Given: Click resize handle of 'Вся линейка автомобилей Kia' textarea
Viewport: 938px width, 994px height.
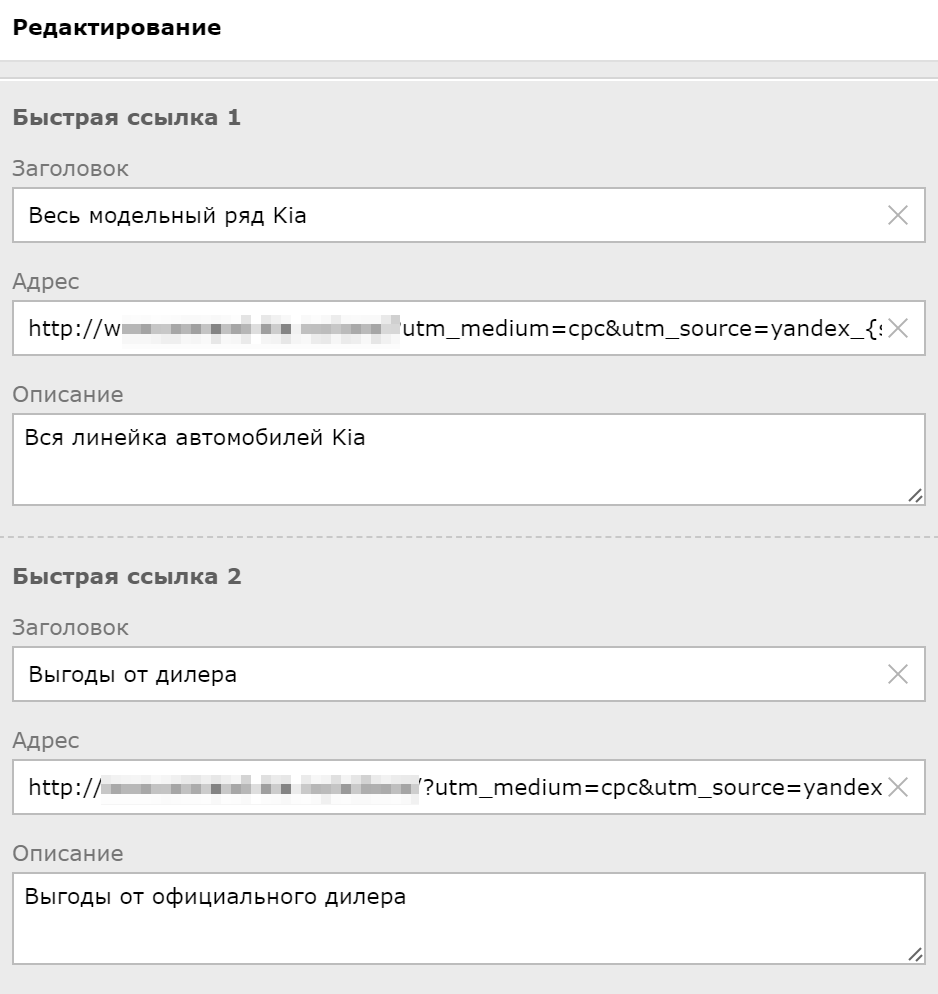Looking at the screenshot, I should [x=916, y=496].
